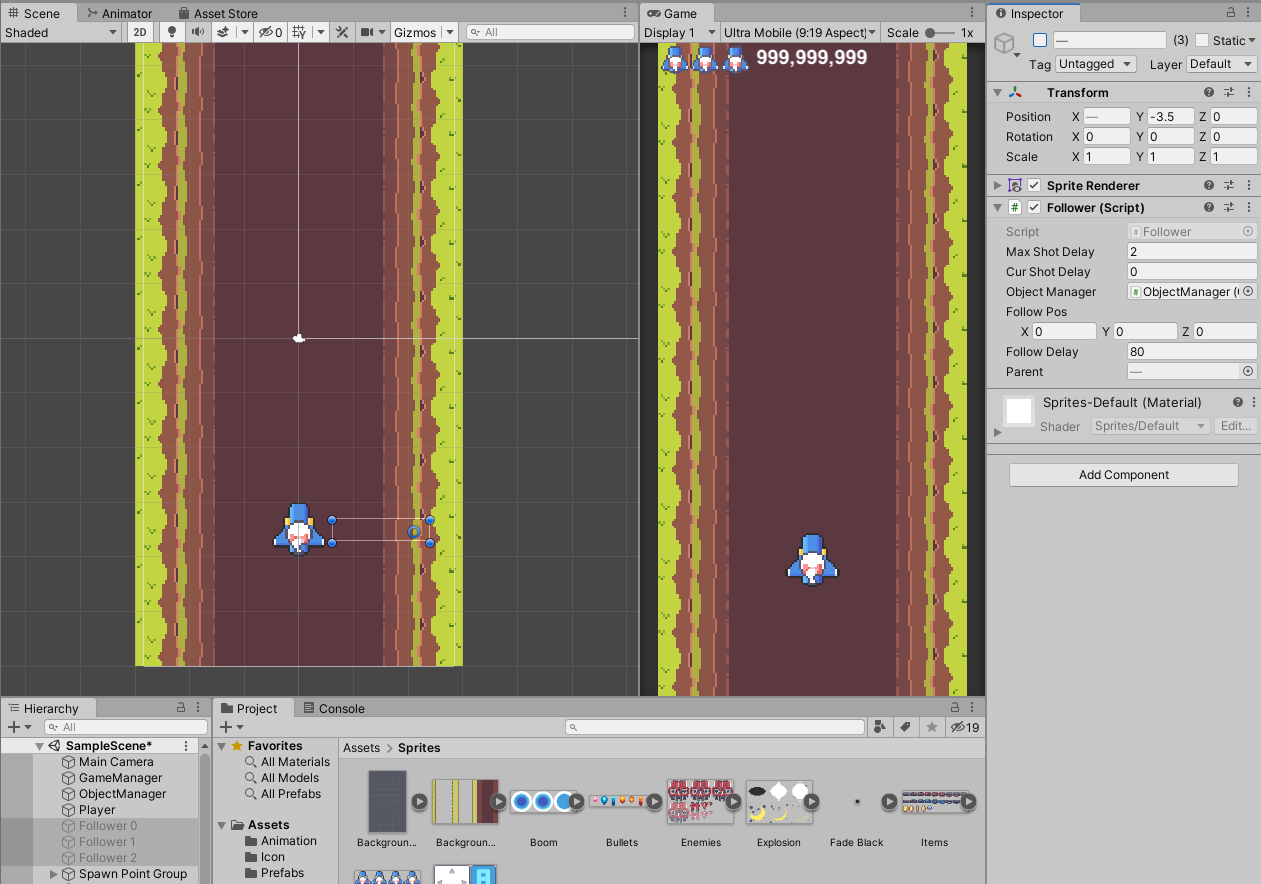
Task: Open Gizmos dropdown arrow
Action: [450, 32]
